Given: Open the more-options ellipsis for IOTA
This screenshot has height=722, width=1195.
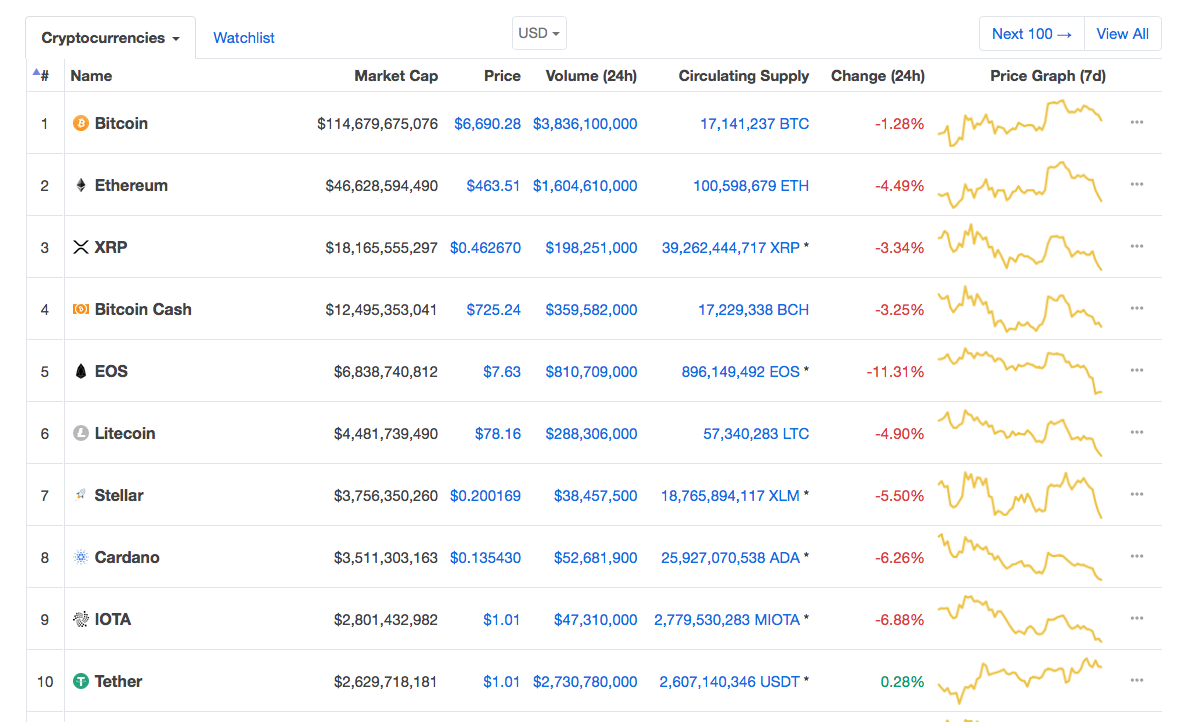Looking at the screenshot, I should [x=1136, y=618].
